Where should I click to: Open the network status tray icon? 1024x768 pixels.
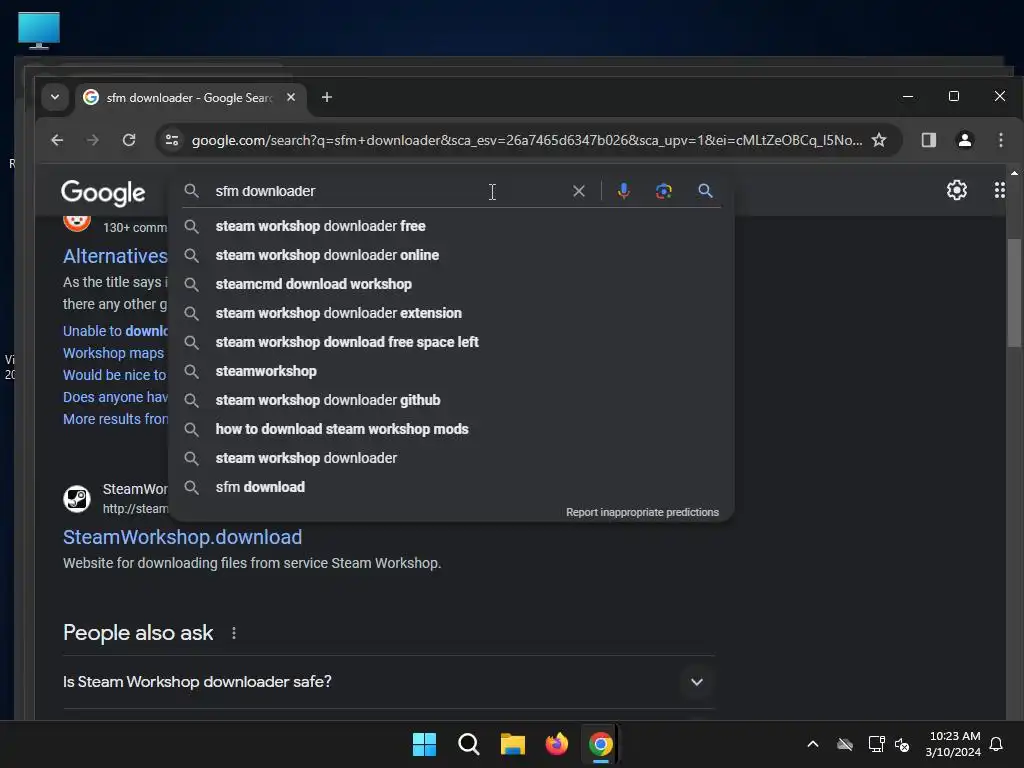pyautogui.click(x=876, y=744)
